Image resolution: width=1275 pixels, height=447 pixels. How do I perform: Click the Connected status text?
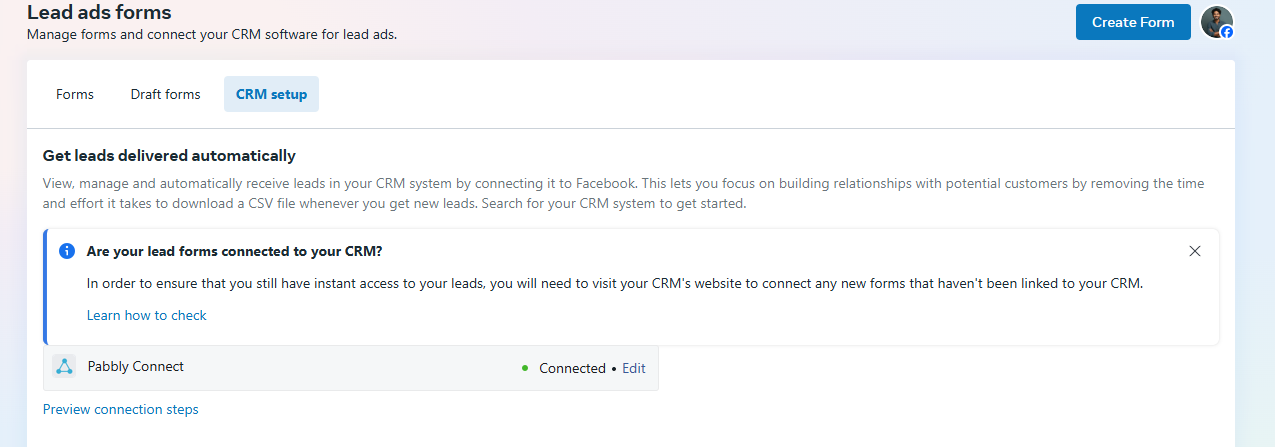[572, 368]
